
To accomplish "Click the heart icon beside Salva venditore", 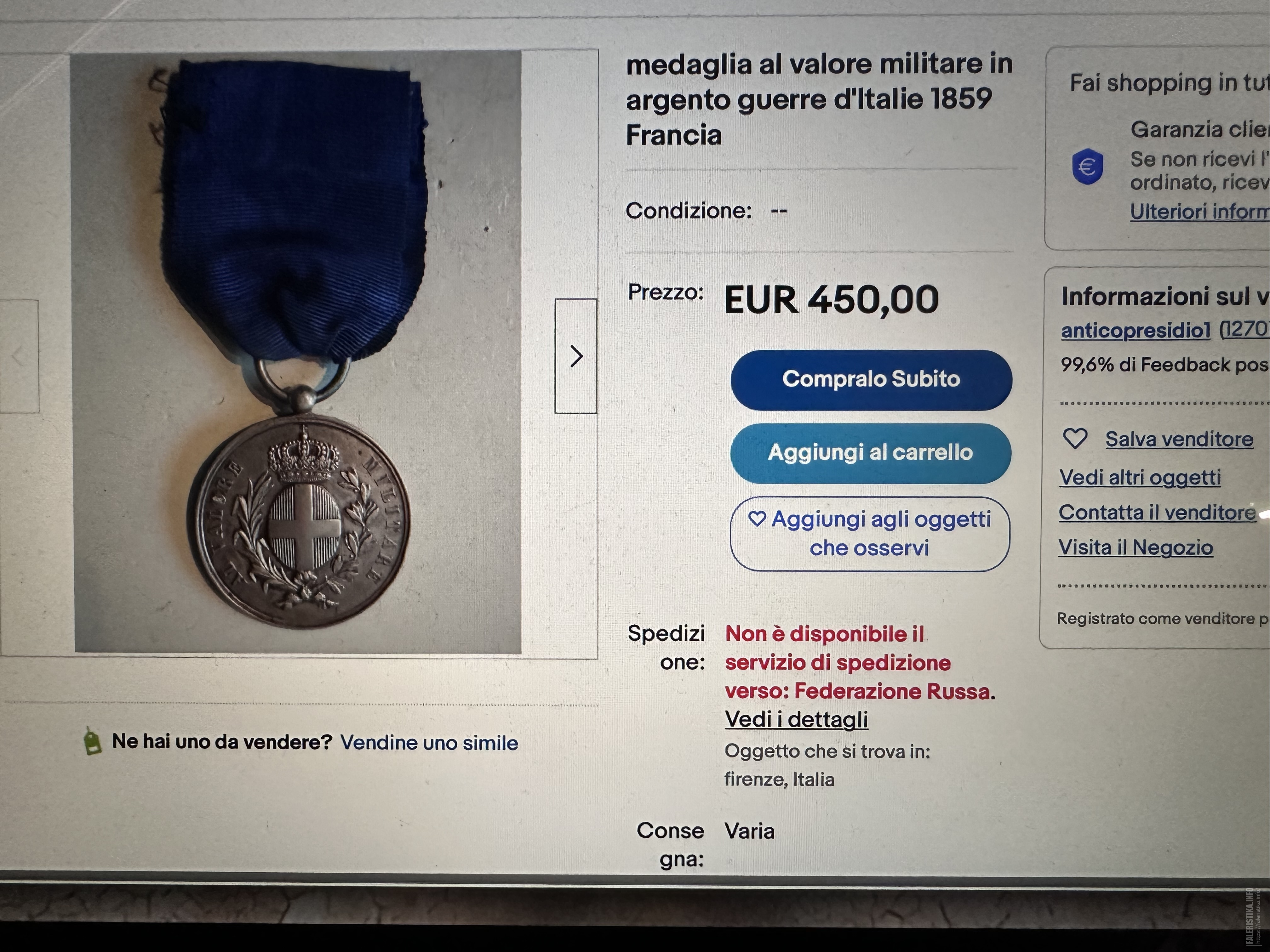I will tap(1075, 439).
